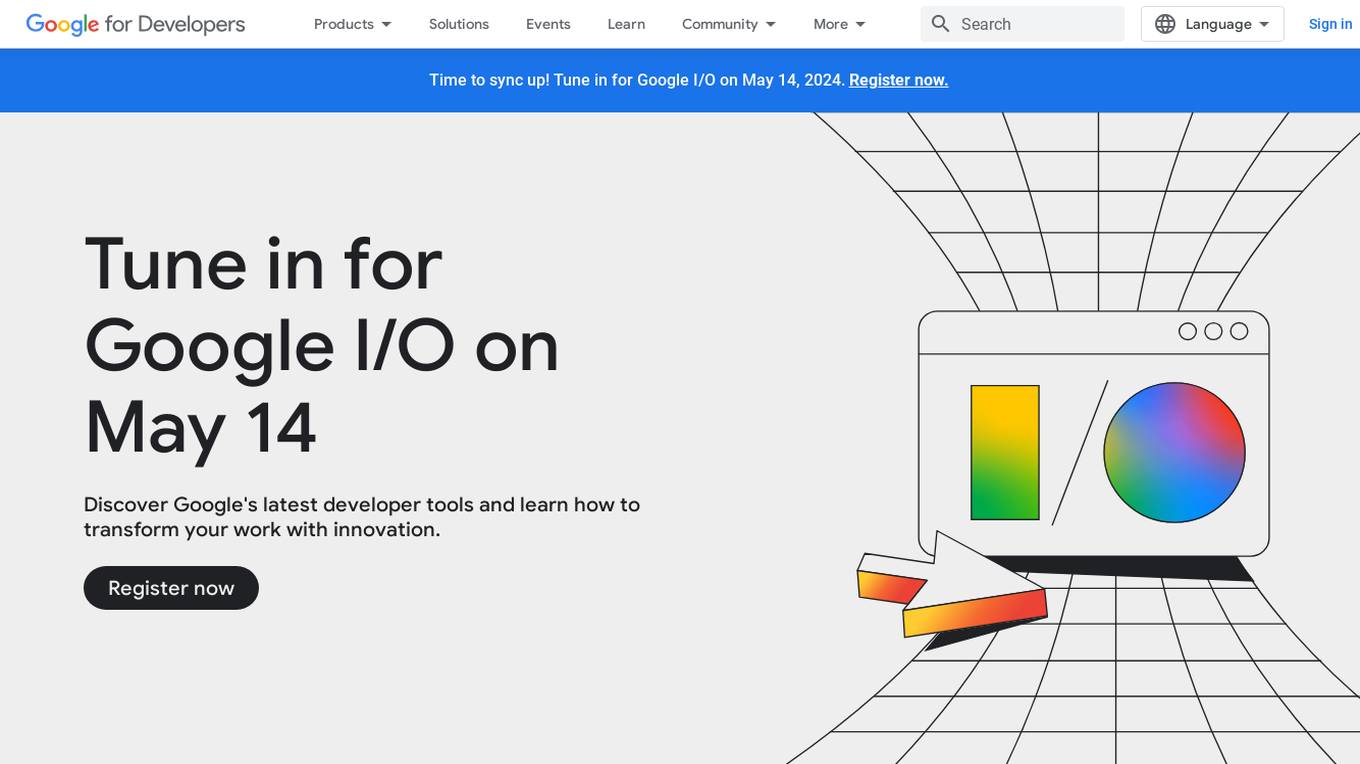Click the yellow-green rectangle I graphic
The image size is (1360, 764).
click(1005, 452)
